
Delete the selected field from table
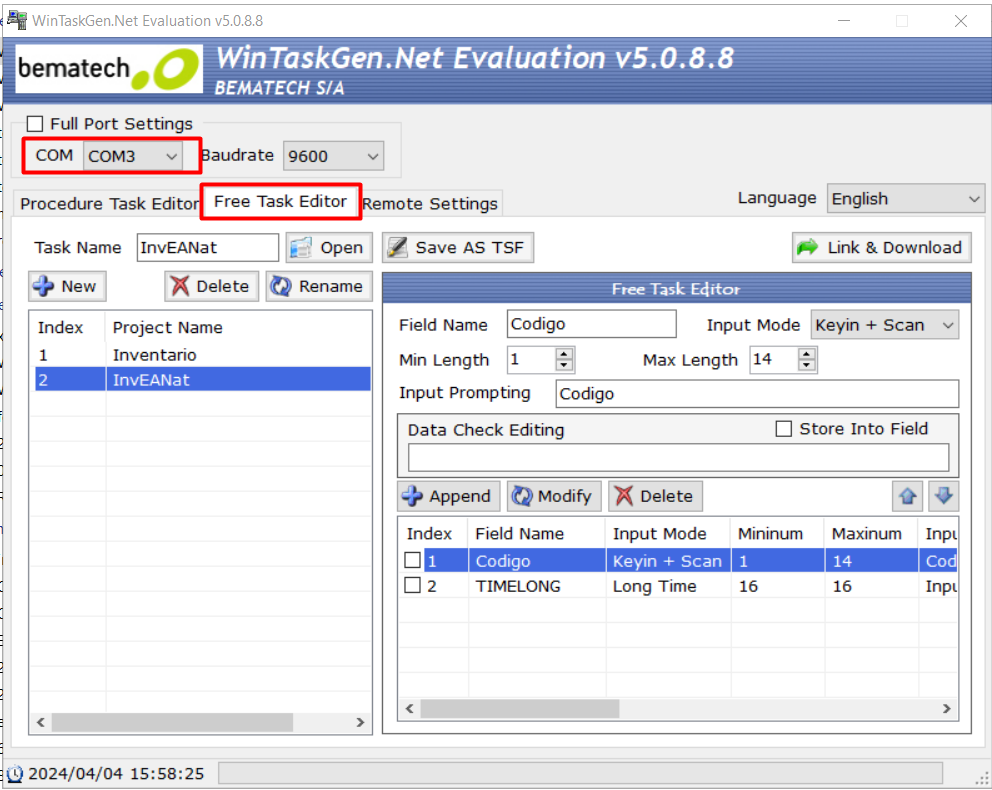tap(655, 496)
